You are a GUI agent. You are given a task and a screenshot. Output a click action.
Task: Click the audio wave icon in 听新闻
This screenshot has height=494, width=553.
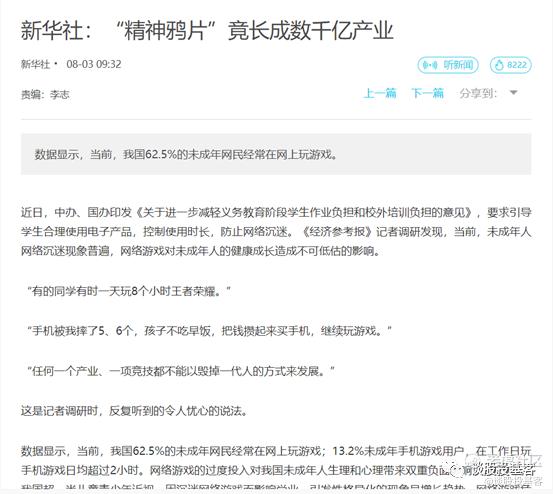tap(430, 65)
